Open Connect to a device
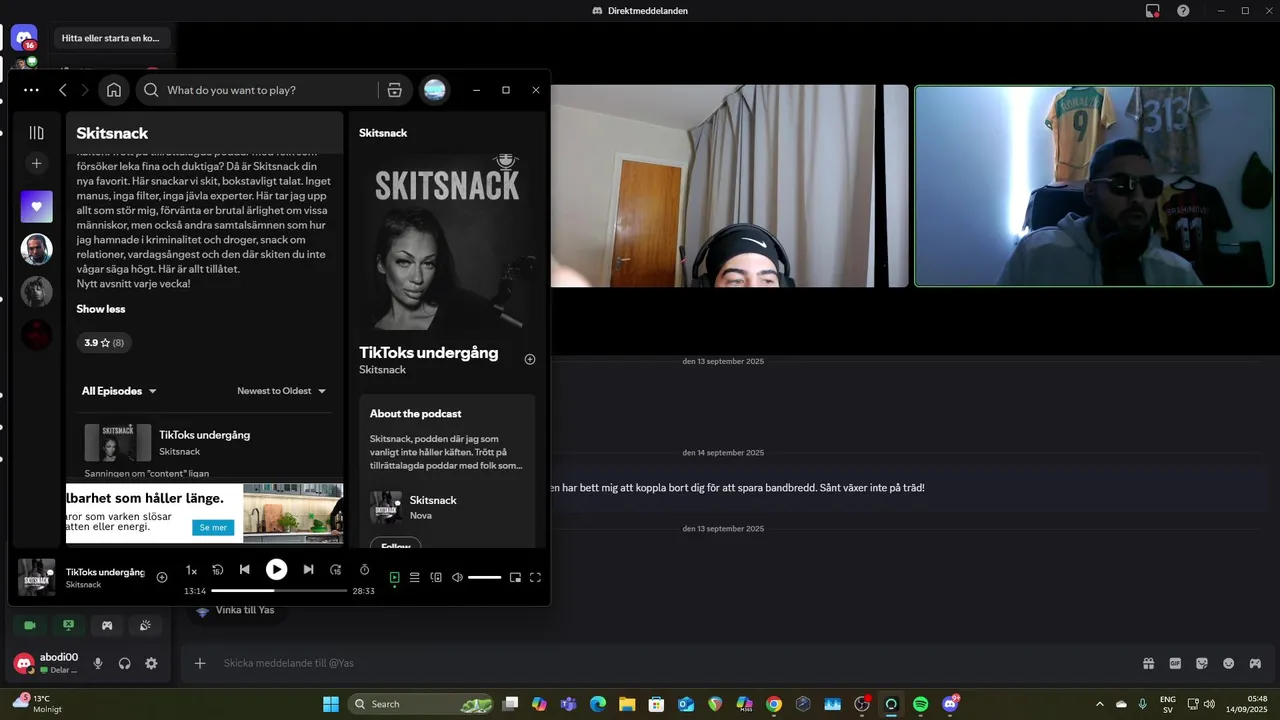Screen dimensions: 1280x720 pyautogui.click(x=436, y=577)
